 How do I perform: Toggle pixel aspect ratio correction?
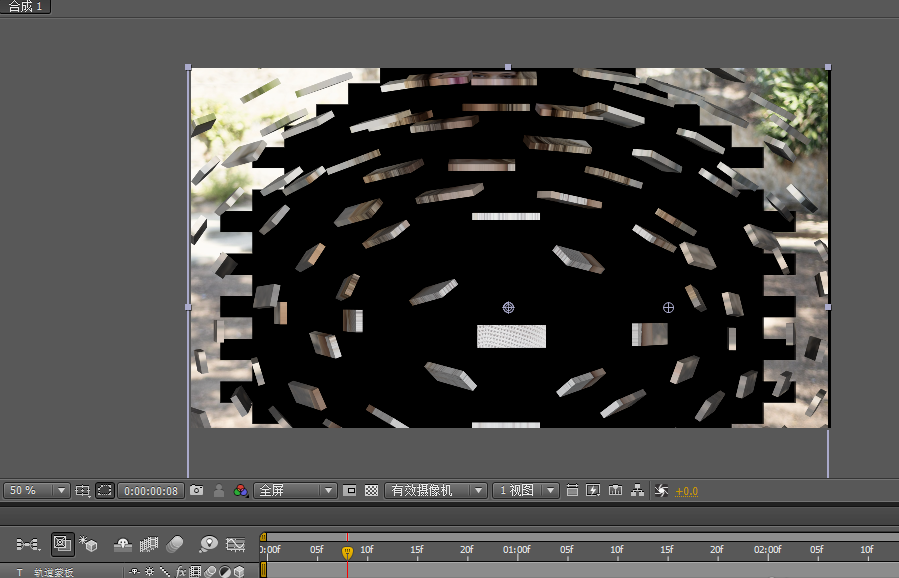click(572, 491)
